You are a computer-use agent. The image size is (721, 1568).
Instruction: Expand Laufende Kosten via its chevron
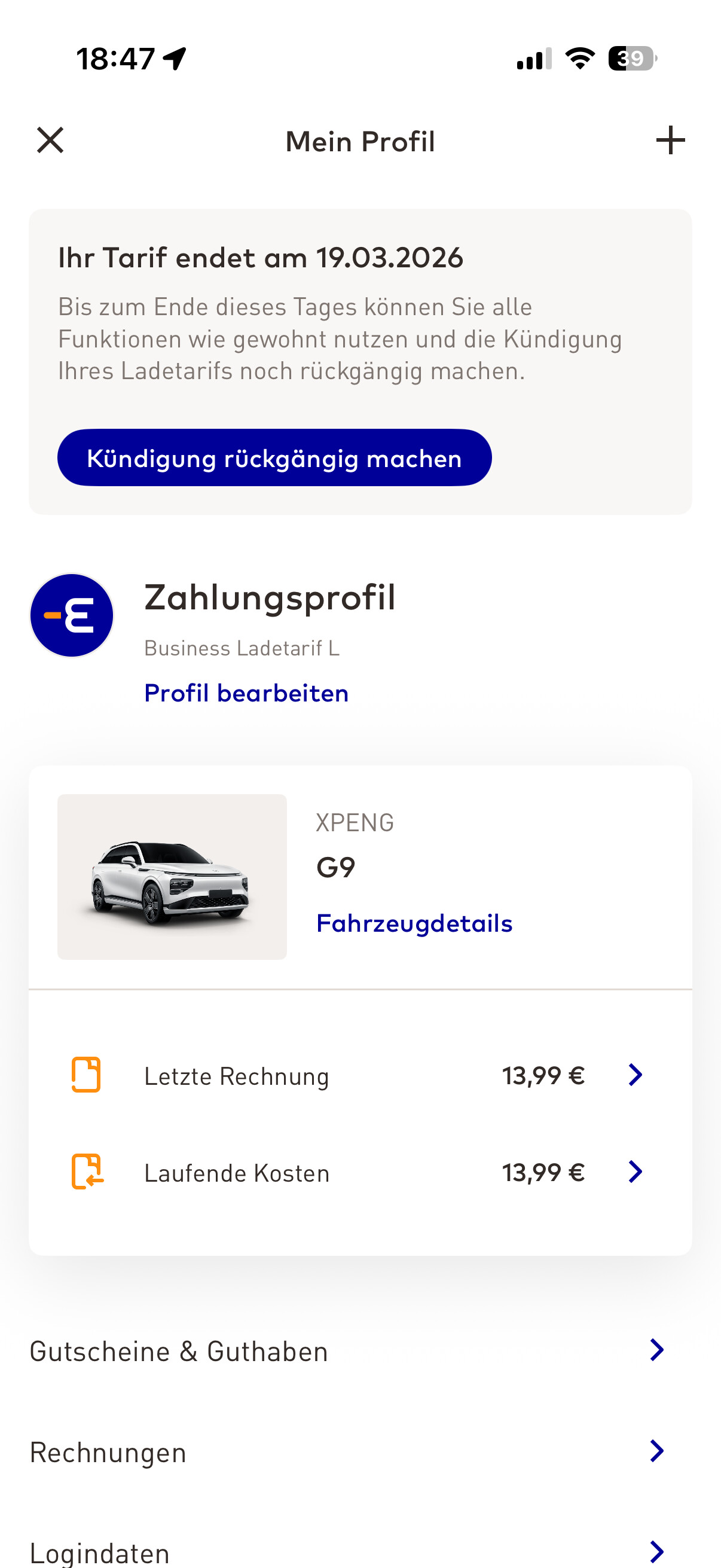coord(636,1172)
